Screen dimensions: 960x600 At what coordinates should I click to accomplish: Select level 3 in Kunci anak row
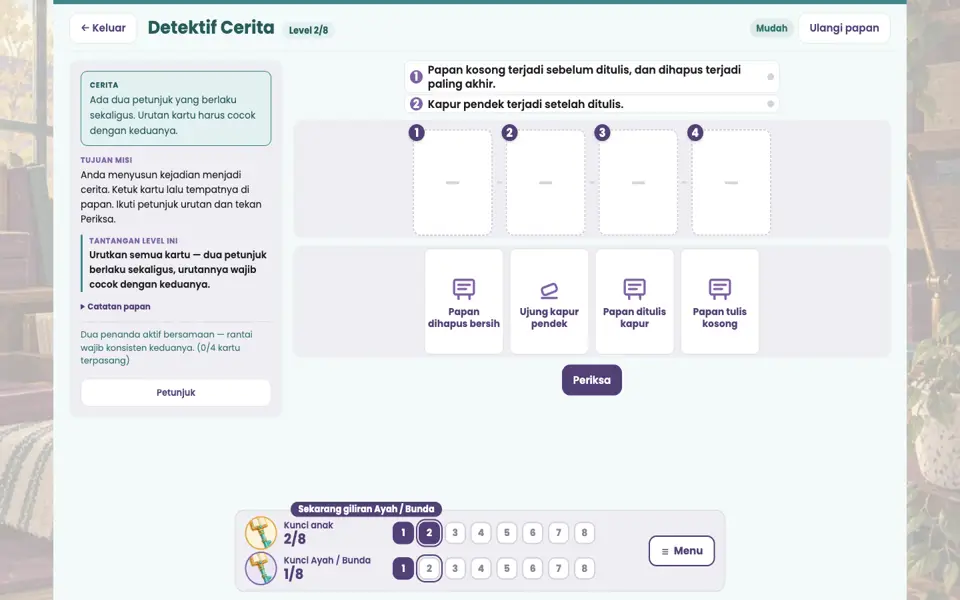pos(455,533)
